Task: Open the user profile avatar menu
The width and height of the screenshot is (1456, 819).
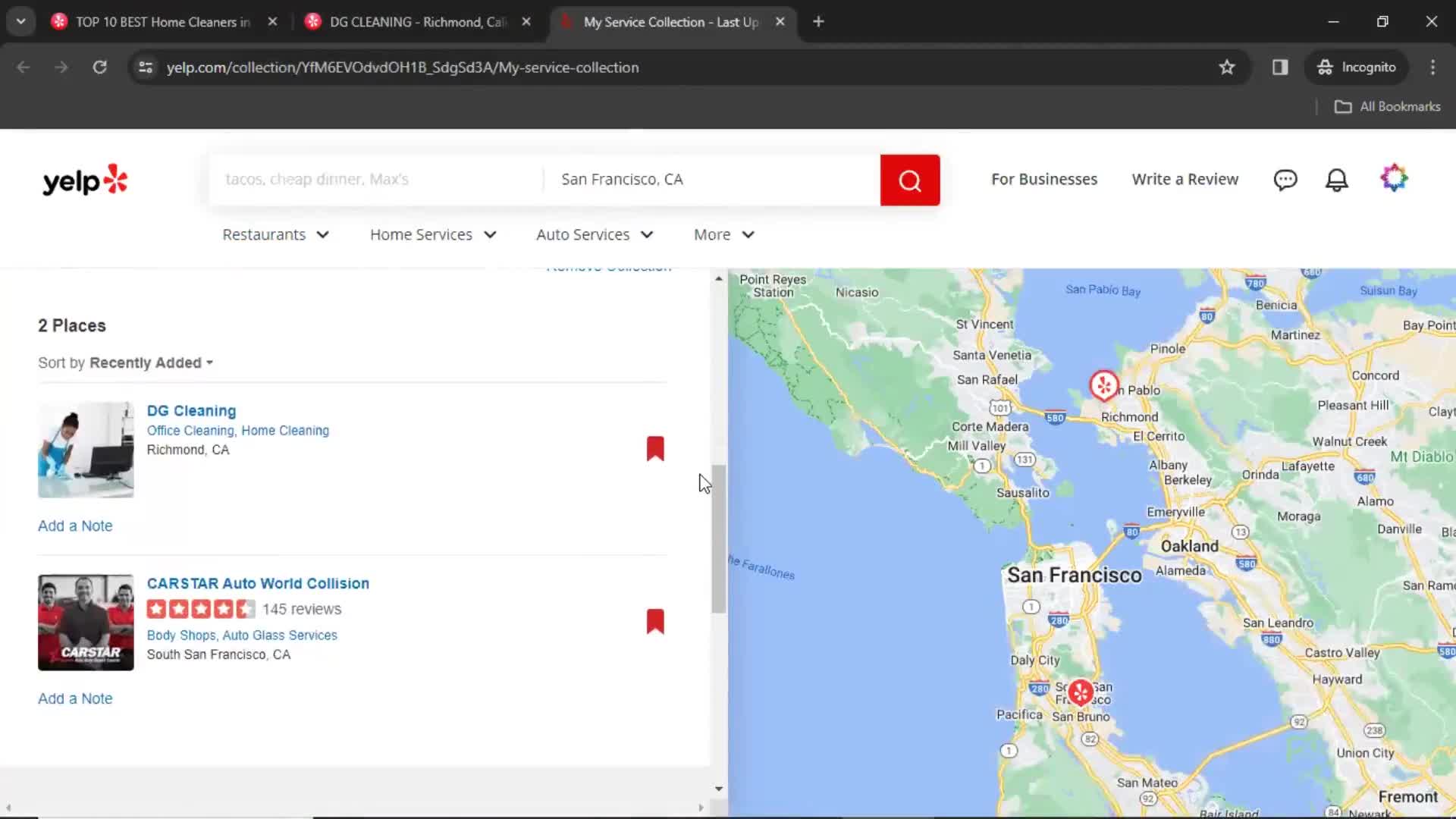Action: tap(1394, 178)
